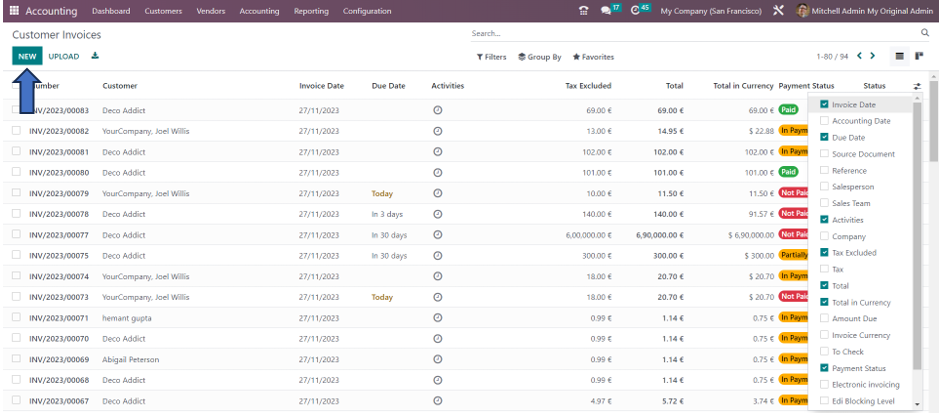Tick the Salesperson column checkbox
This screenshot has width=941, height=413.
click(x=824, y=187)
